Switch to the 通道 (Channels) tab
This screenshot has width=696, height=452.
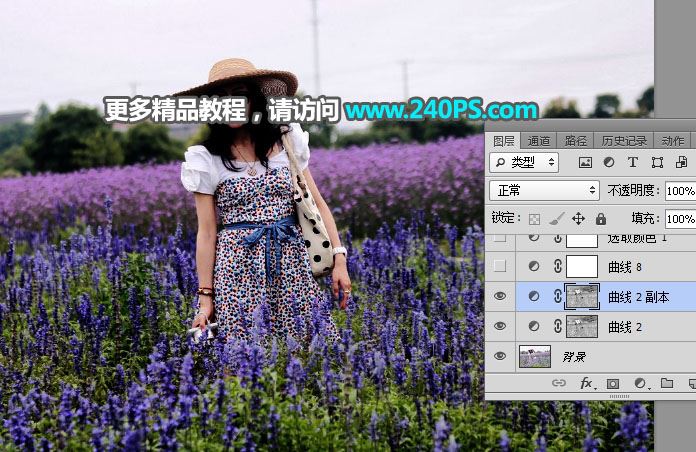coord(539,141)
